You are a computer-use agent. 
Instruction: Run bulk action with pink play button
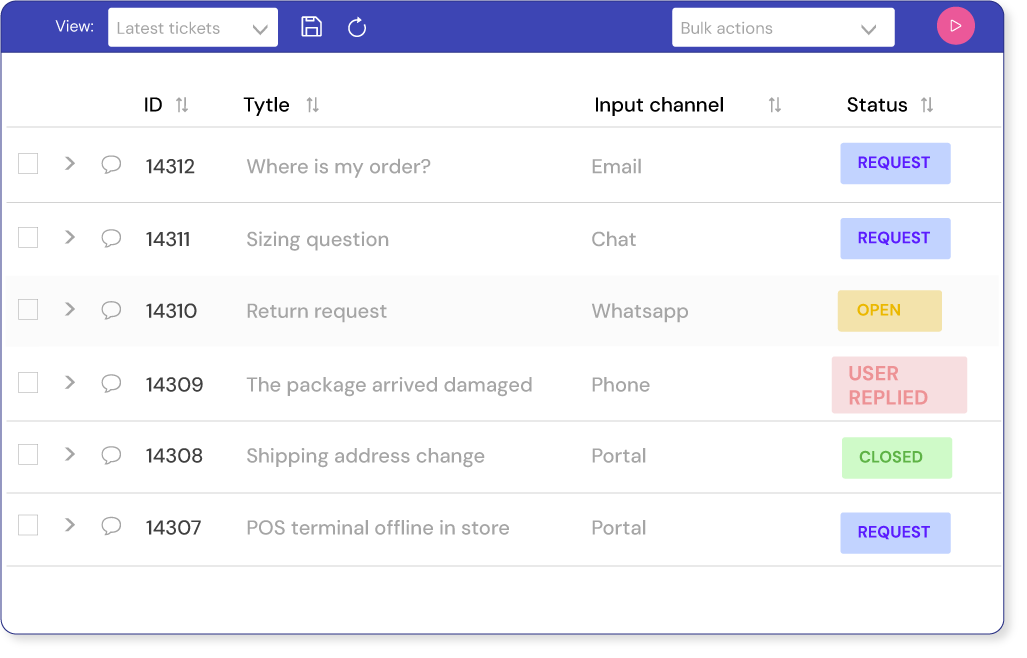click(956, 26)
